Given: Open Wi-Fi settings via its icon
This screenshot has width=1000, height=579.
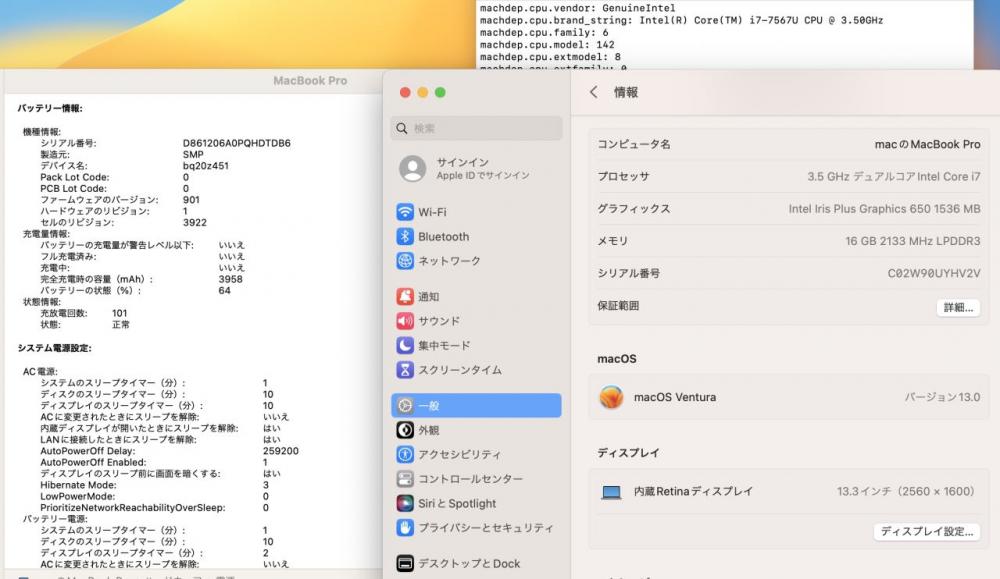Looking at the screenshot, I should point(405,212).
